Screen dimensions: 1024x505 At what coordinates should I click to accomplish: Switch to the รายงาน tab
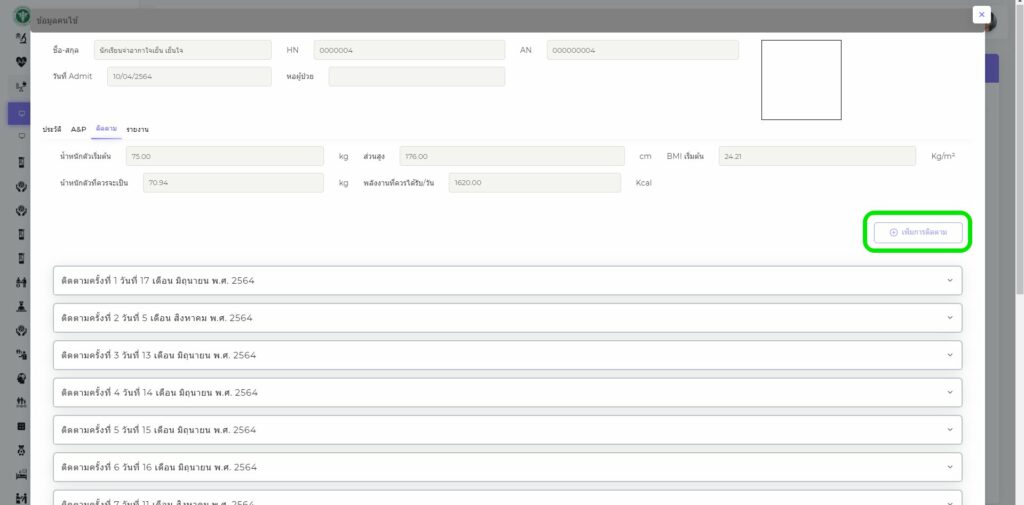pyautogui.click(x=137, y=130)
